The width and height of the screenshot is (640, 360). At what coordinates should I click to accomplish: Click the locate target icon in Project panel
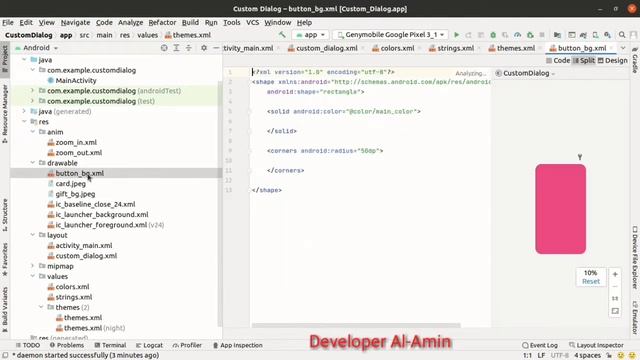(x=164, y=48)
